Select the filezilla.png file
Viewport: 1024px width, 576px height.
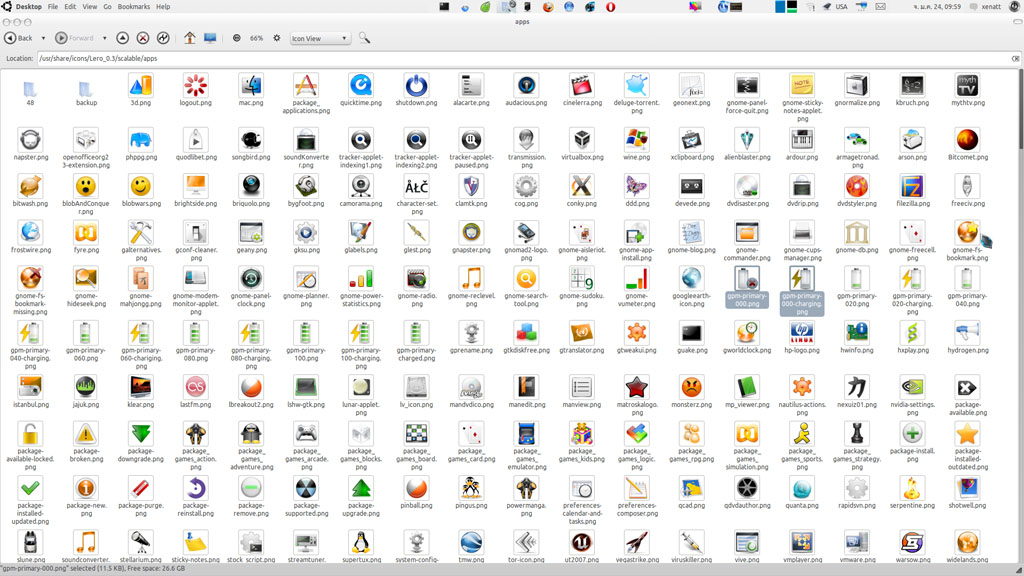click(912, 191)
